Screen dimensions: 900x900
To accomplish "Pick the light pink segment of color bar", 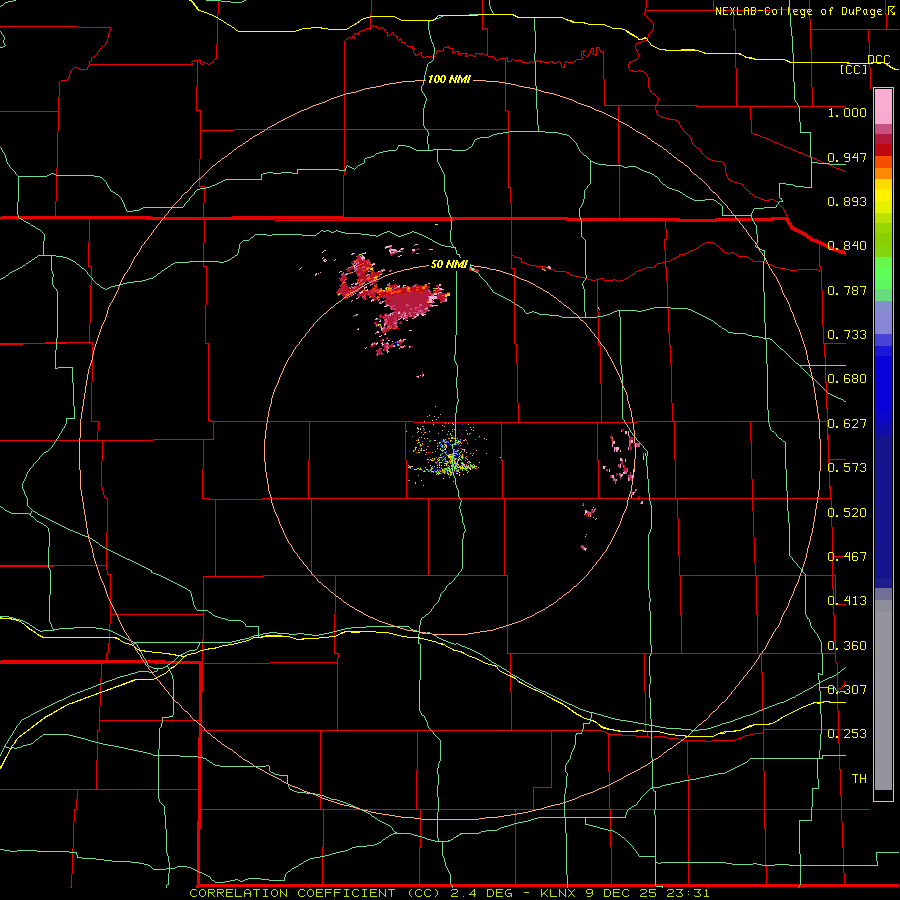I will click(883, 107).
